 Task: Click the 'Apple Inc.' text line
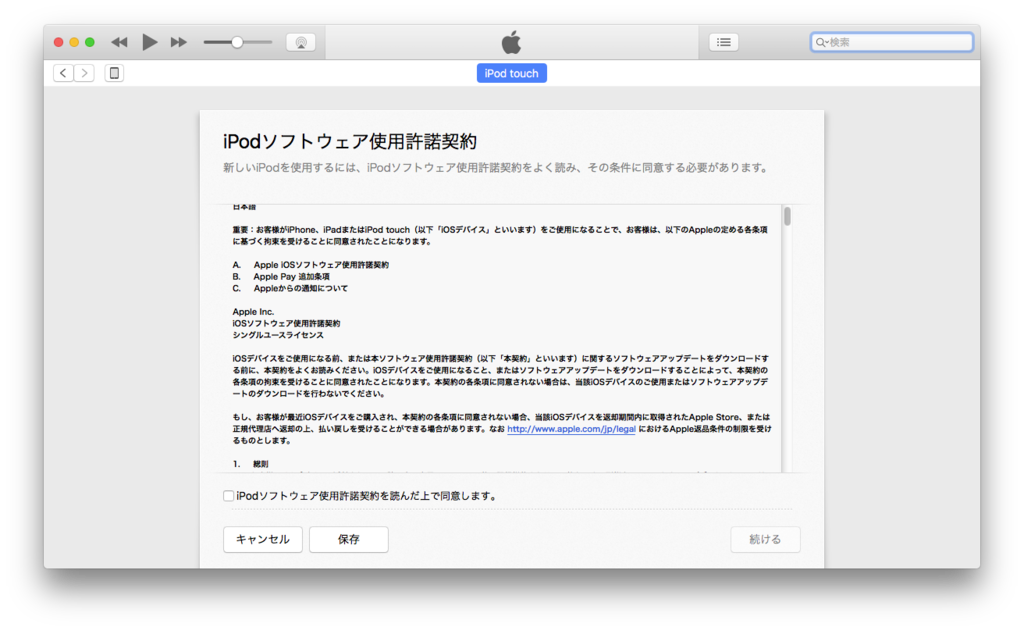253,312
